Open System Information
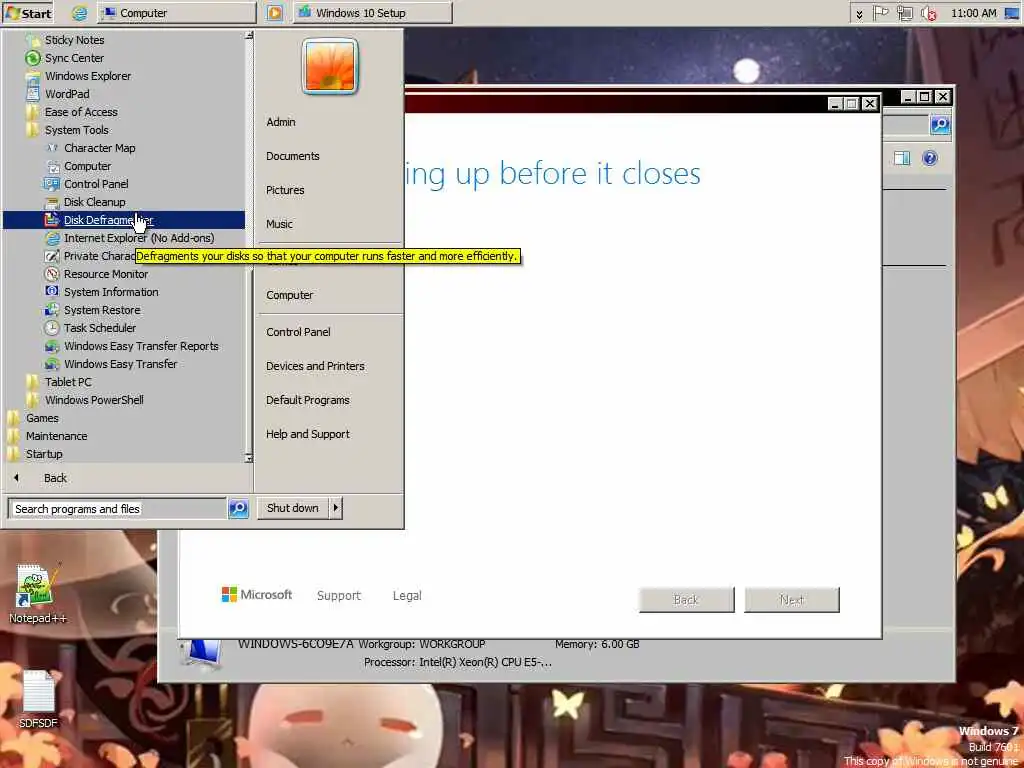 (111, 292)
